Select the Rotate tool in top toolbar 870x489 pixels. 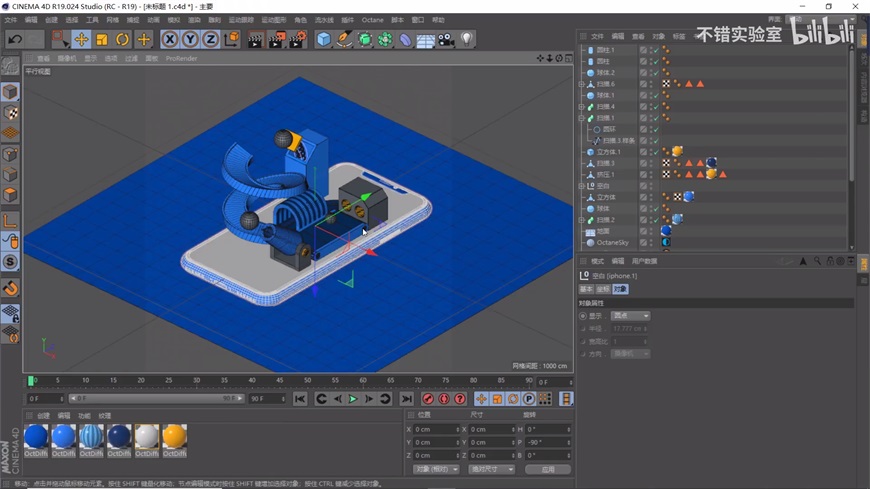point(122,39)
